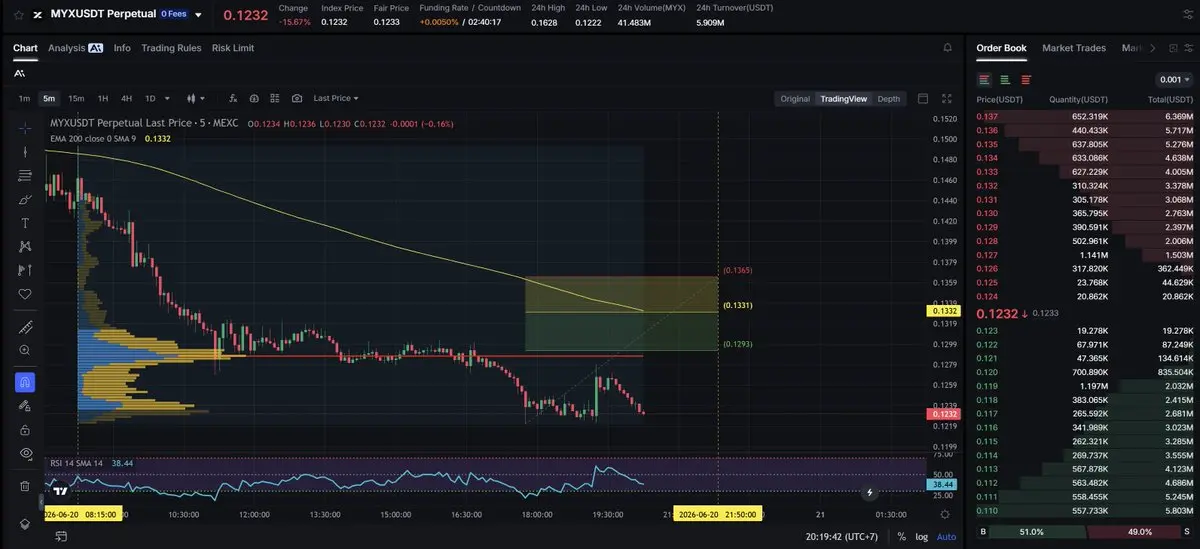Click the notification bell above the chart
This screenshot has height=549, width=1200.
pos(947,47)
